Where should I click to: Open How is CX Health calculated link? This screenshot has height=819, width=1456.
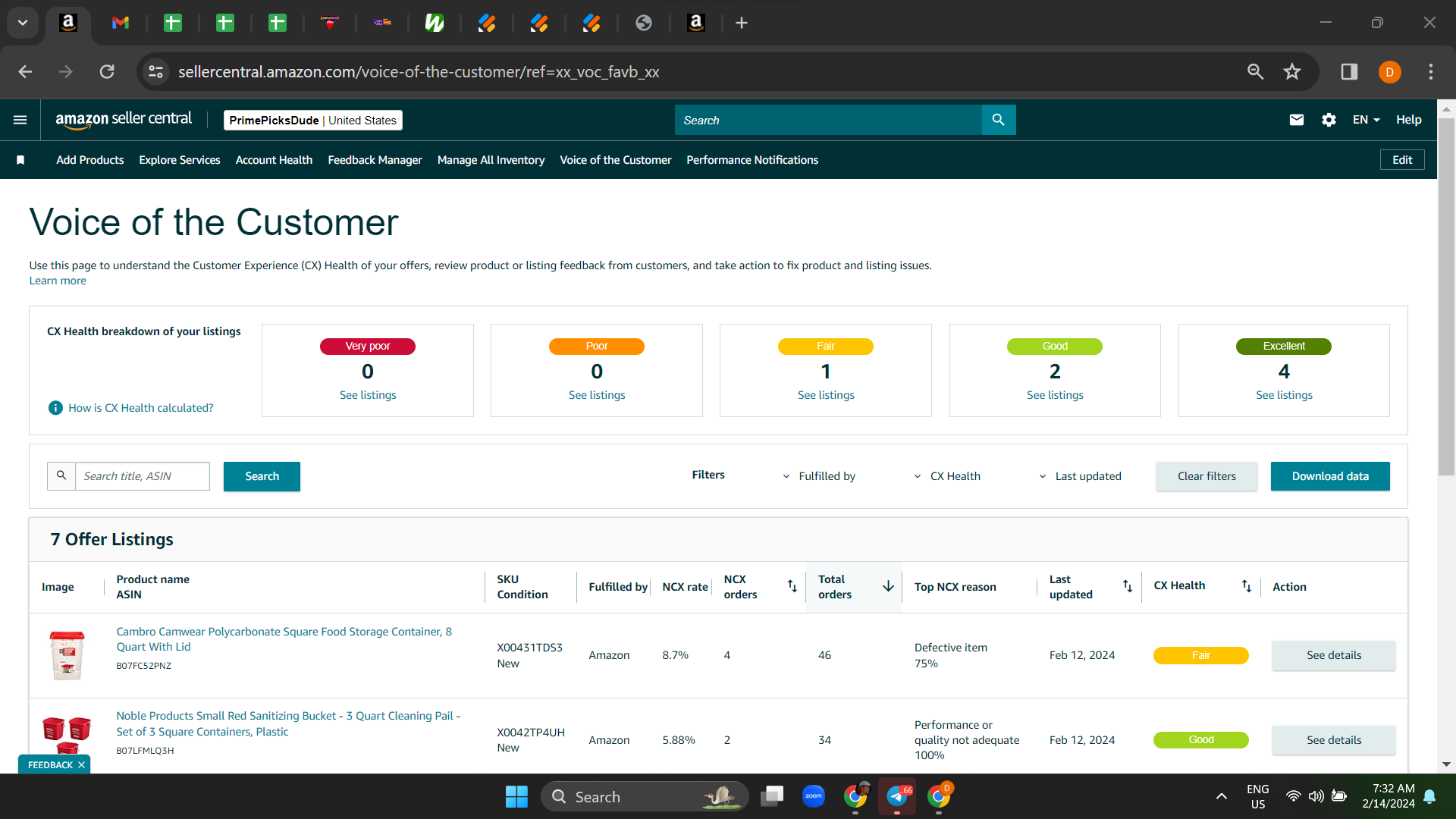tap(141, 408)
